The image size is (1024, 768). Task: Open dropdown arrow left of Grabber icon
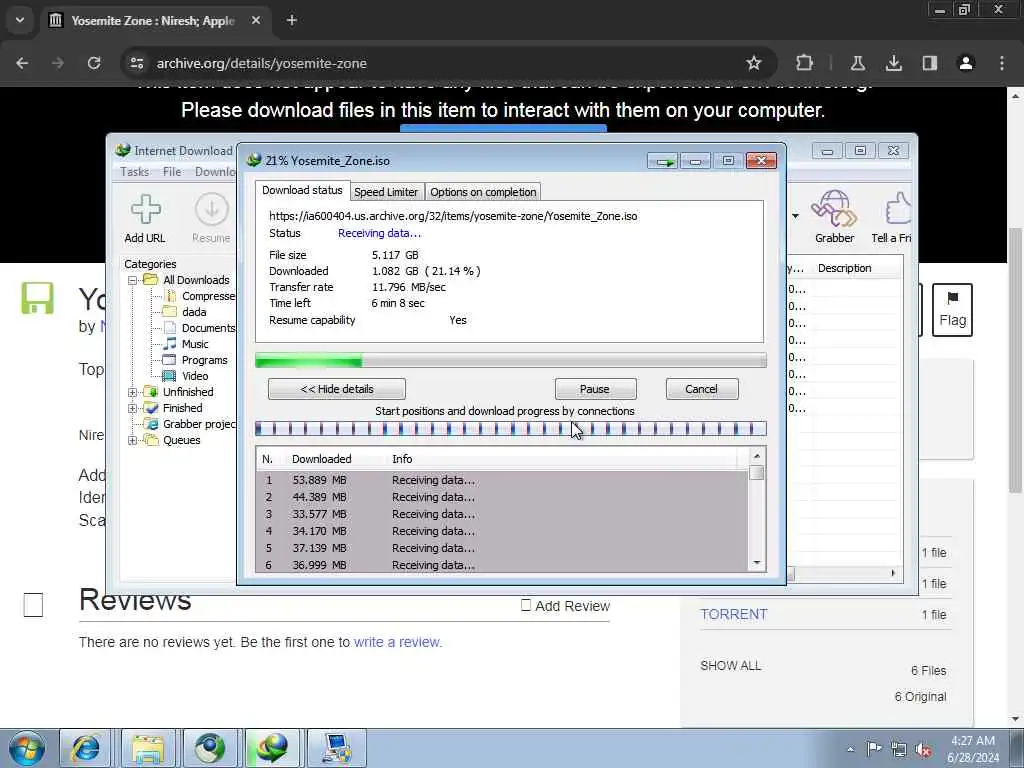(795, 216)
